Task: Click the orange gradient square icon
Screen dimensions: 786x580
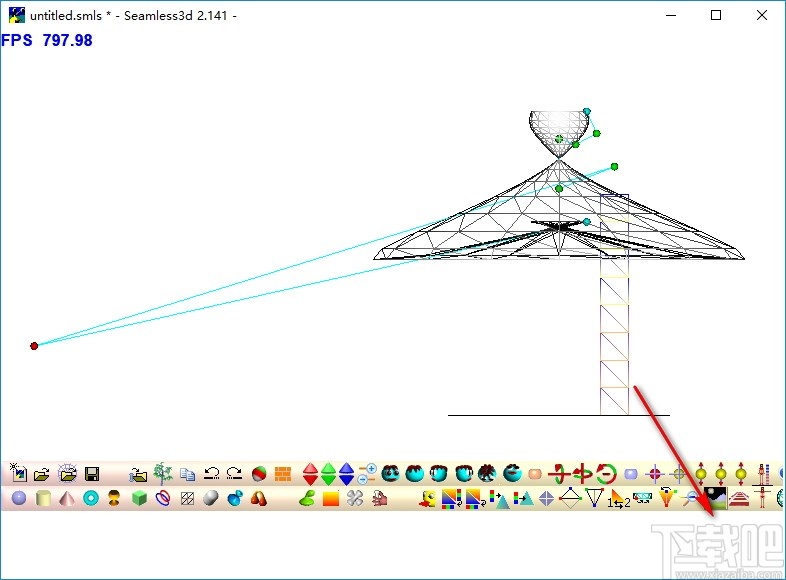Action: pyautogui.click(x=331, y=498)
